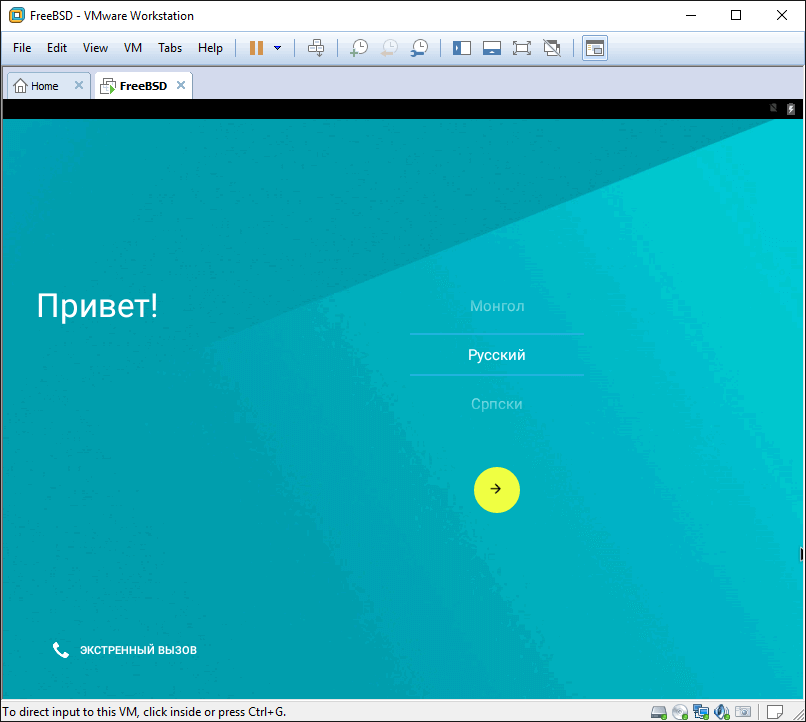Select Српски language in the list

click(x=497, y=404)
